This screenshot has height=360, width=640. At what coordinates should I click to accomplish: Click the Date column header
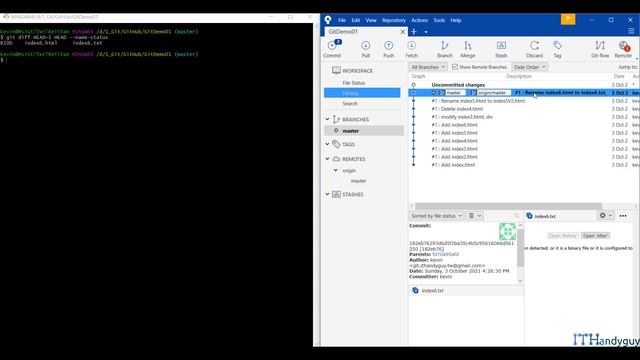click(x=619, y=76)
